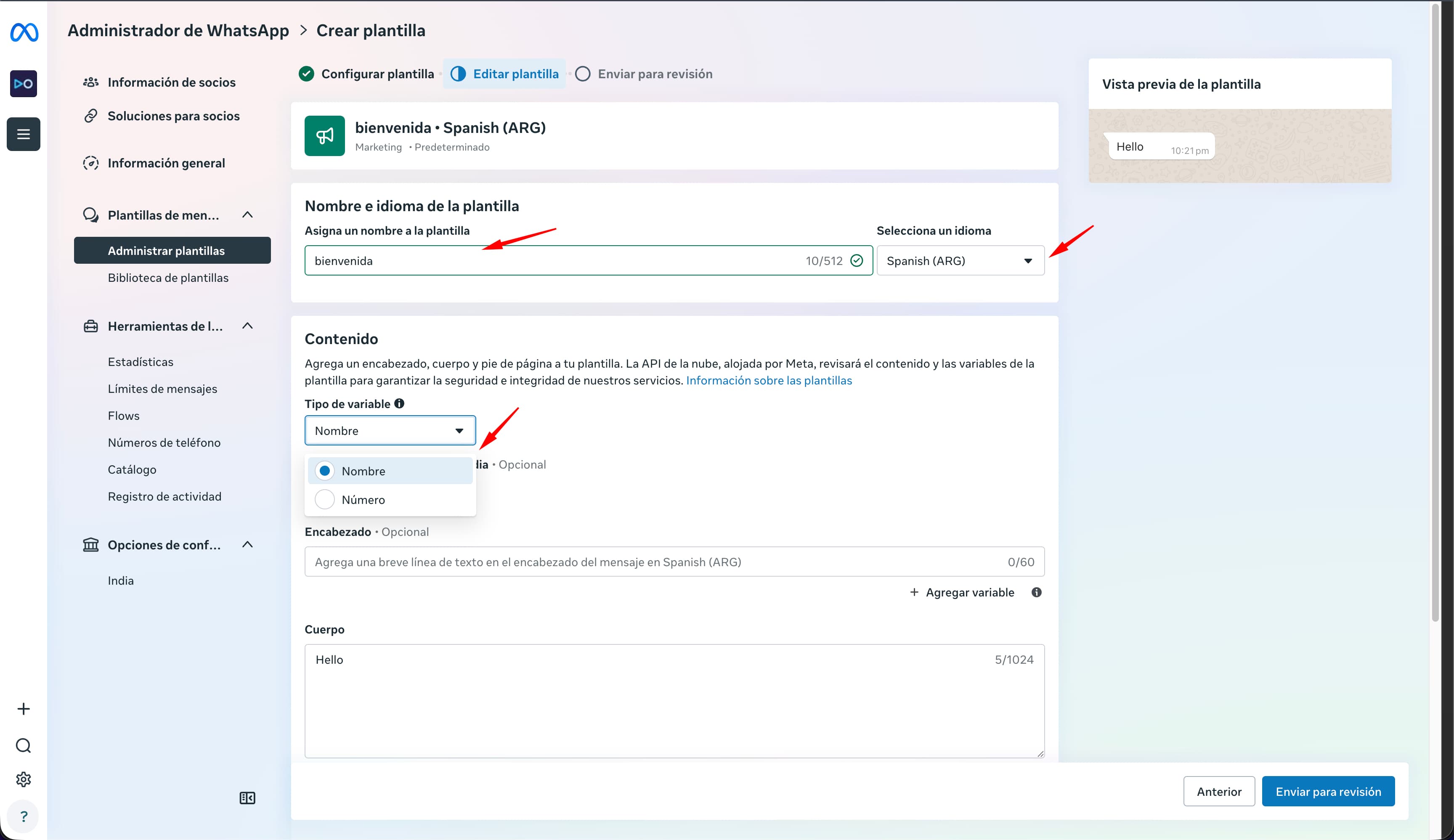This screenshot has height=840, width=1454.
Task: Click the Cuerpo text area
Action: tap(674, 701)
